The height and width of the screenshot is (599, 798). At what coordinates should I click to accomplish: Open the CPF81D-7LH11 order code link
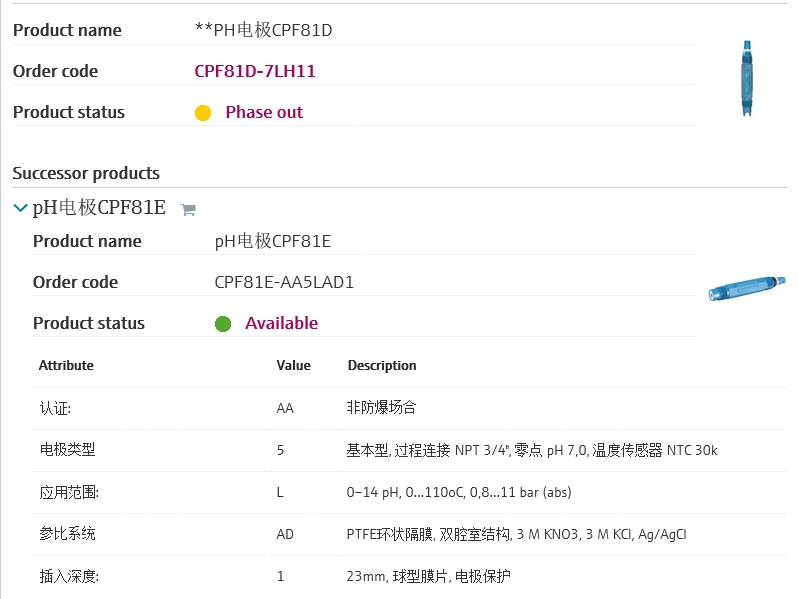point(255,71)
